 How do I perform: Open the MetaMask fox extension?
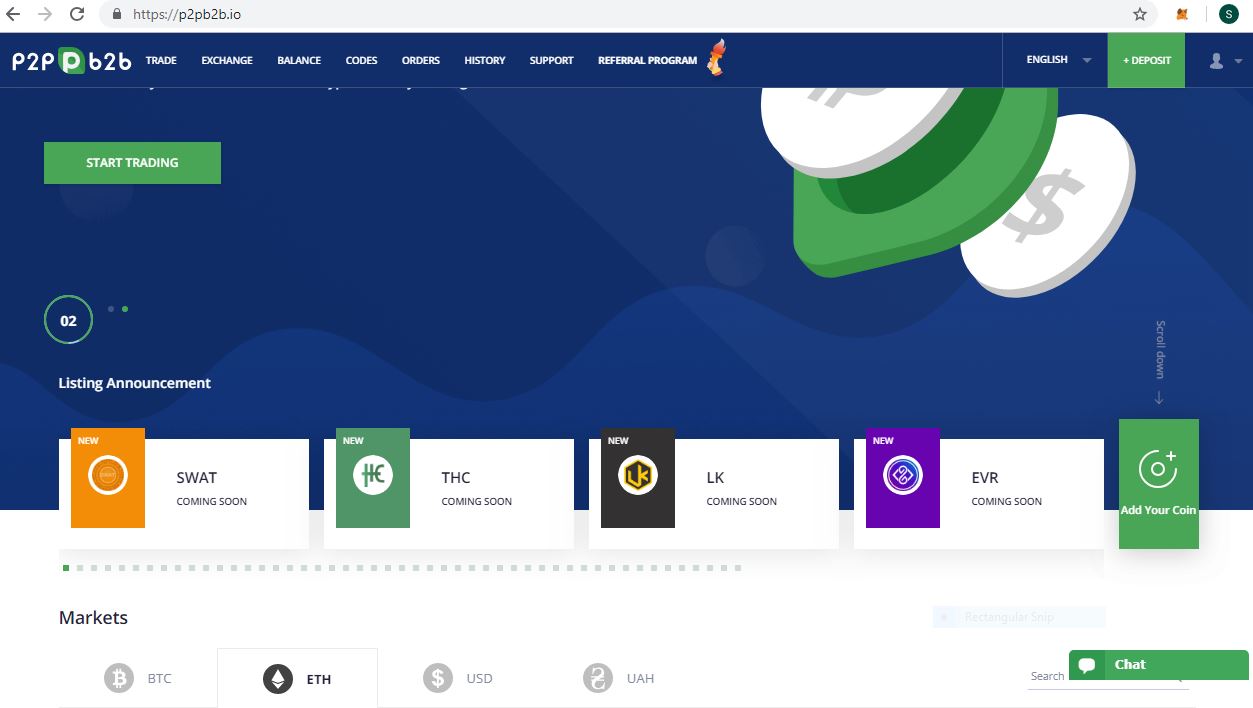1183,15
